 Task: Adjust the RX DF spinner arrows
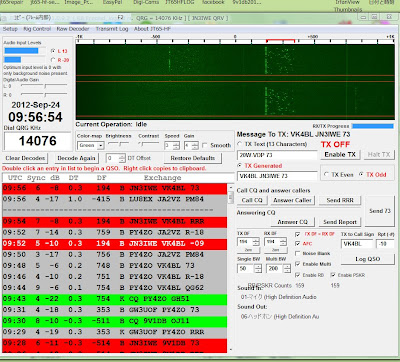coord(283,242)
